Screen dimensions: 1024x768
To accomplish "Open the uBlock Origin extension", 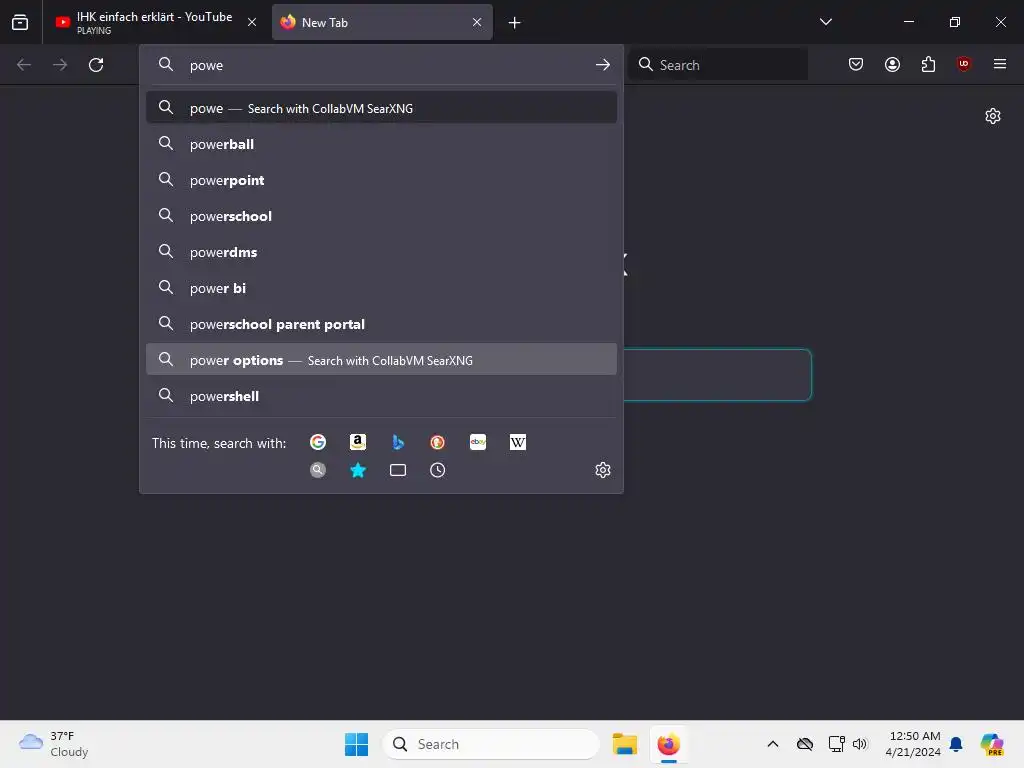I will [x=964, y=64].
